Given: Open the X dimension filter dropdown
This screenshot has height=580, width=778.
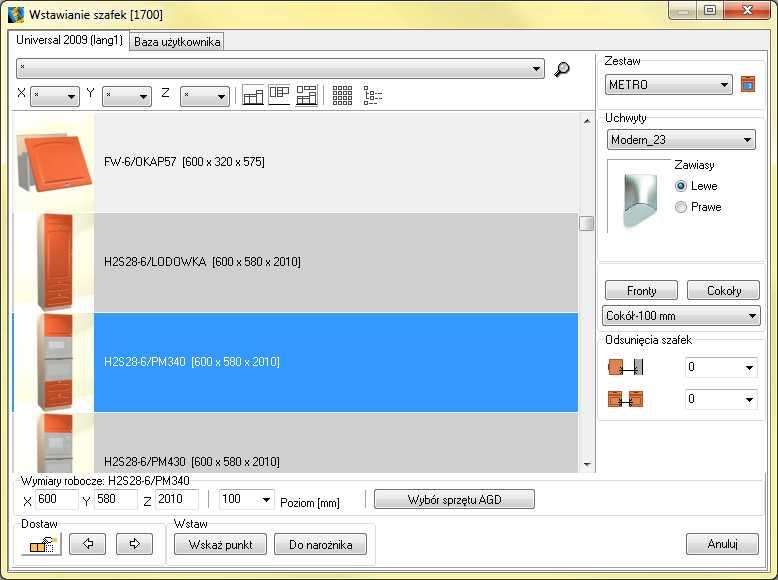Looking at the screenshot, I should click(55, 96).
